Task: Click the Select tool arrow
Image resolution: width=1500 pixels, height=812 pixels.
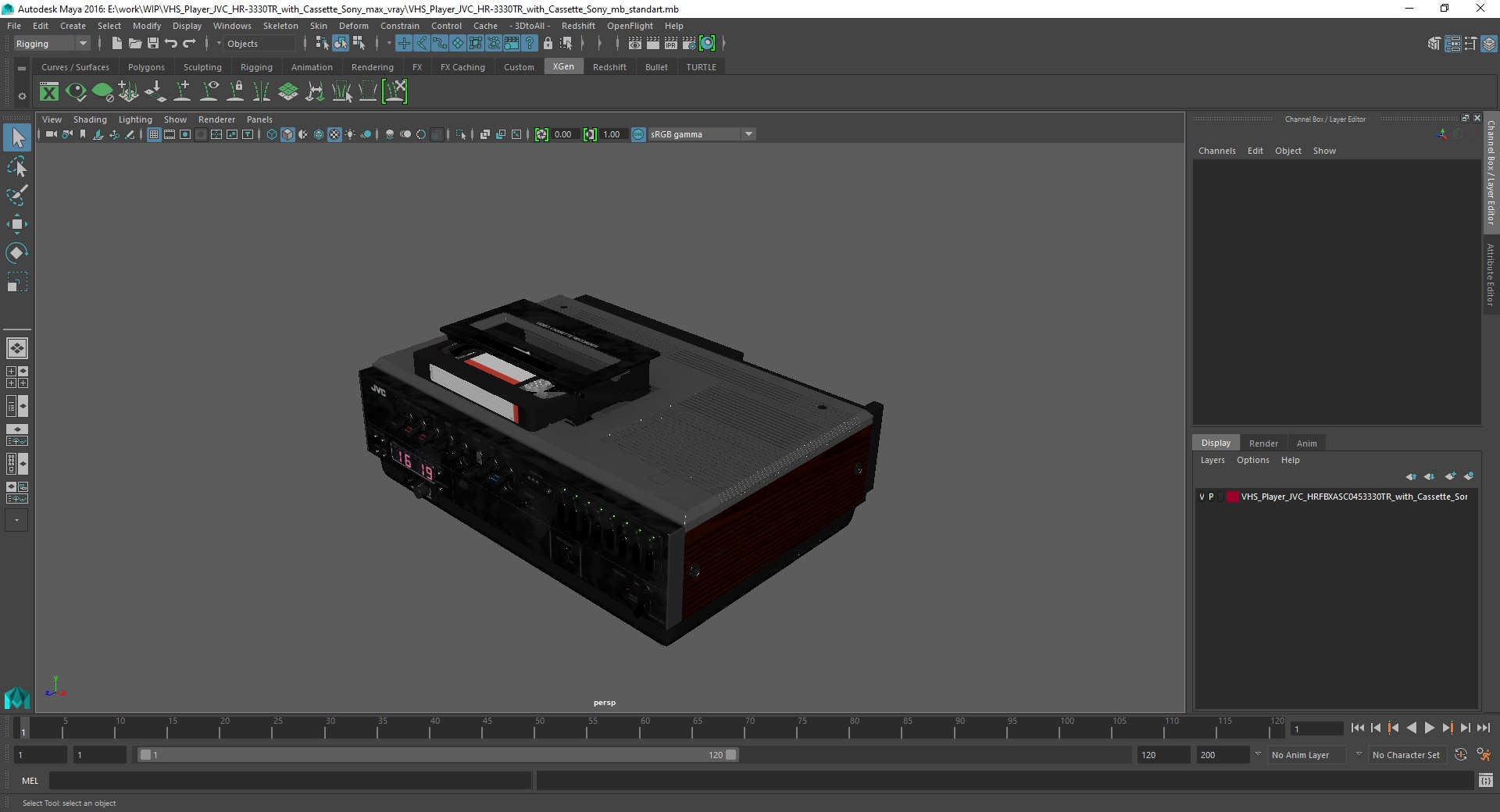Action: (16, 138)
